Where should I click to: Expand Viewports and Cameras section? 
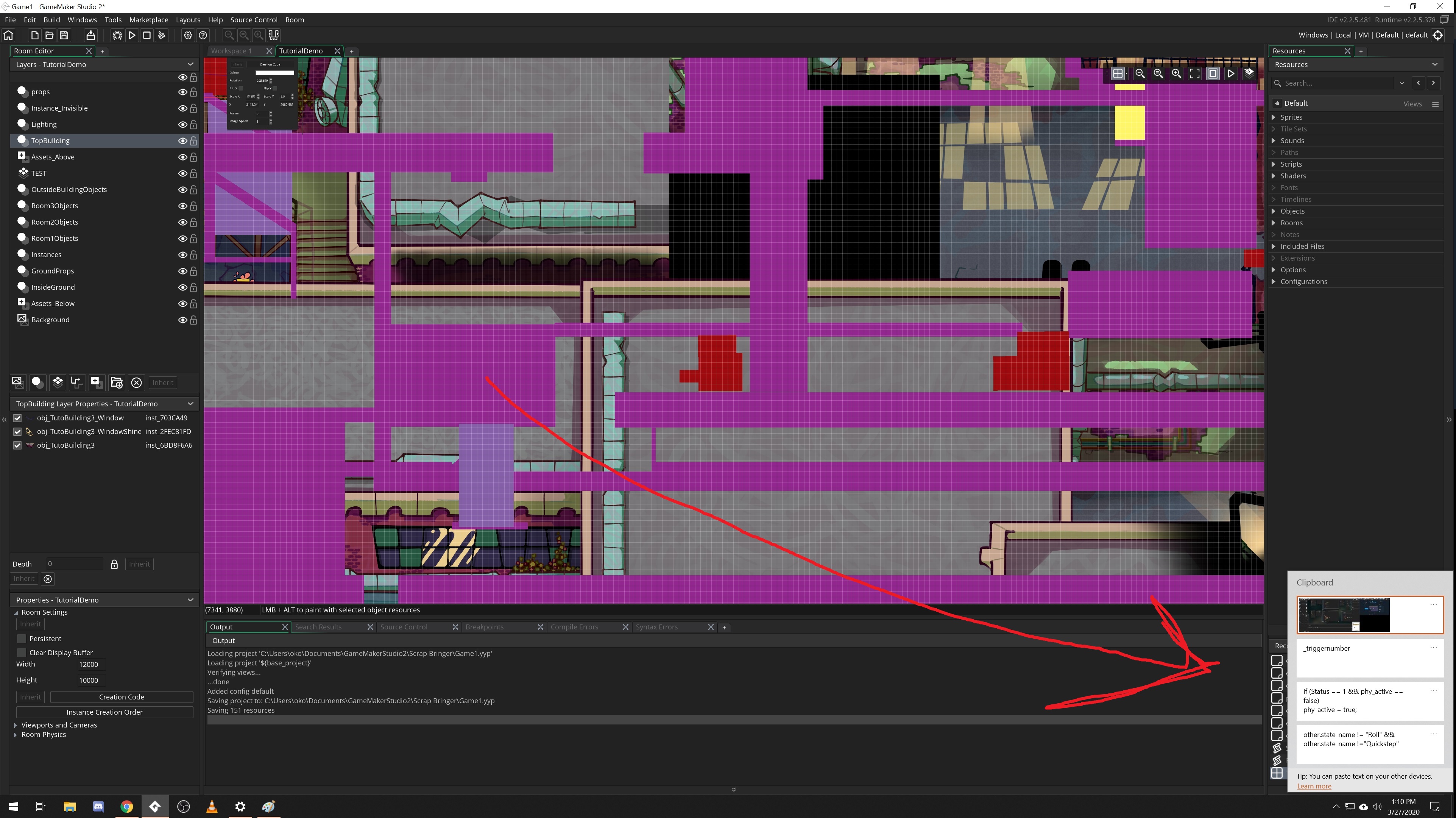[x=15, y=725]
